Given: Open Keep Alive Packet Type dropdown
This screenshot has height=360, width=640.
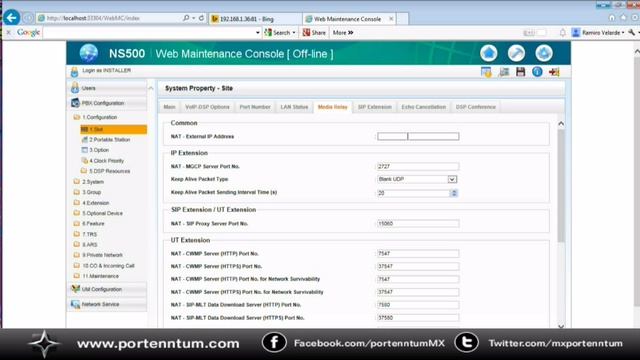Looking at the screenshot, I should [452, 179].
